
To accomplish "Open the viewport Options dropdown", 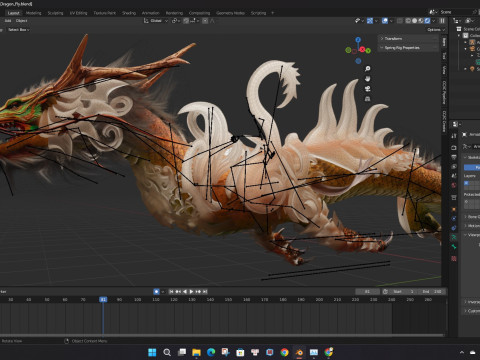I will click(x=436, y=30).
